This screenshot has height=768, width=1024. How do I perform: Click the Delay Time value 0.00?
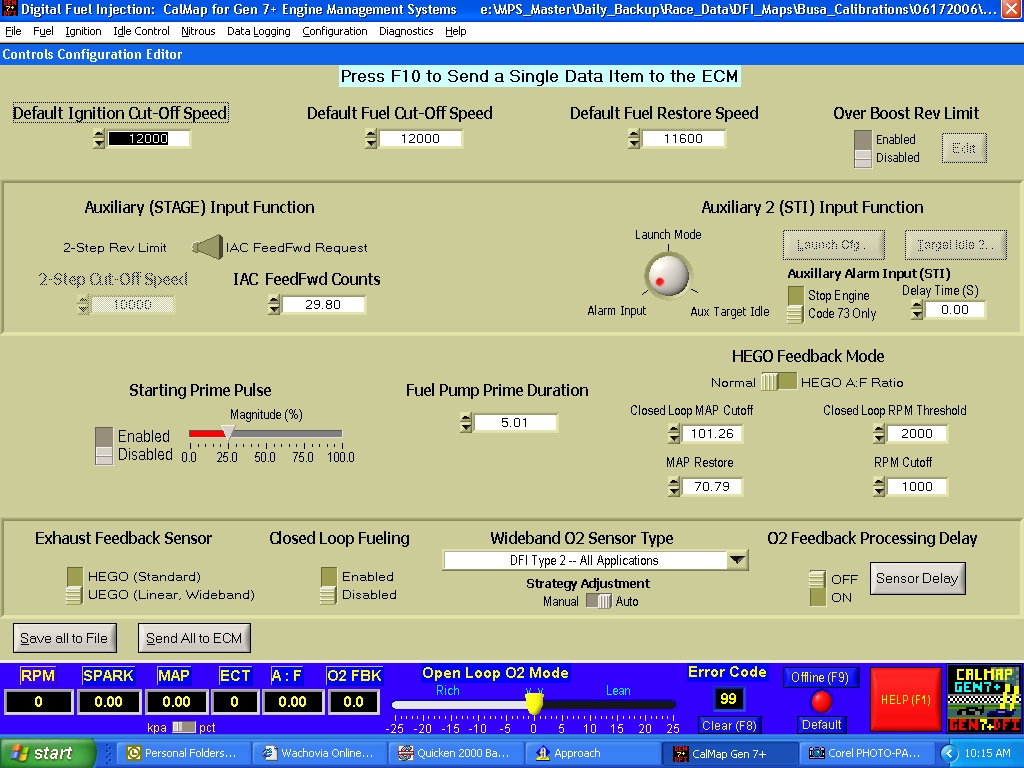(955, 310)
